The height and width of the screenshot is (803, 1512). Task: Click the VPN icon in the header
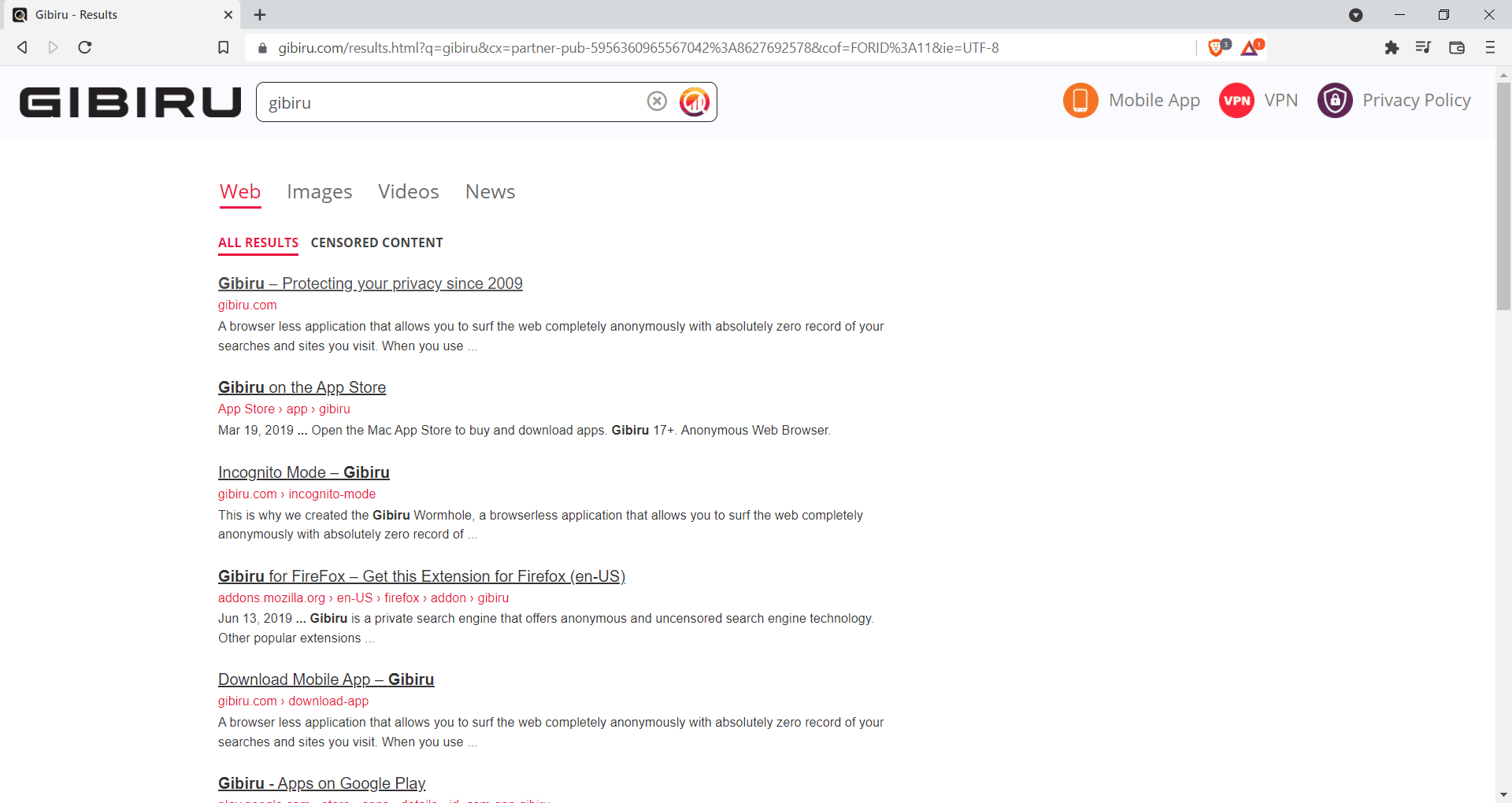[1236, 101]
